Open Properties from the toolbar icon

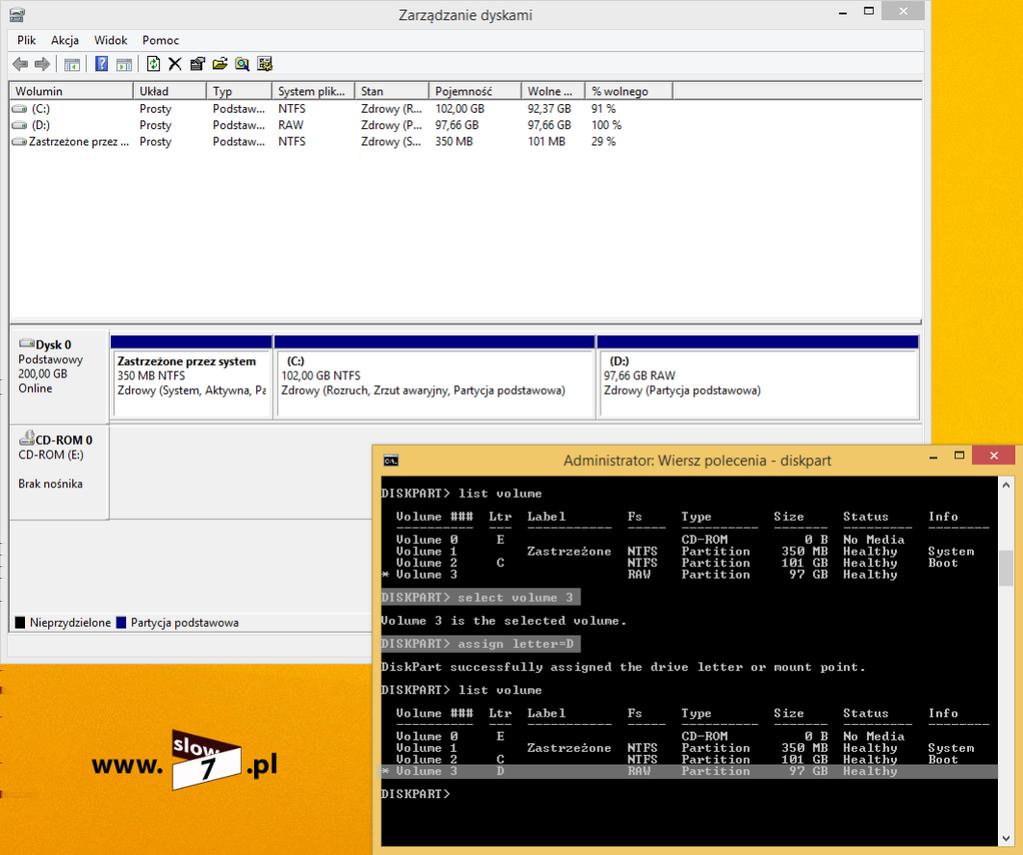point(197,64)
